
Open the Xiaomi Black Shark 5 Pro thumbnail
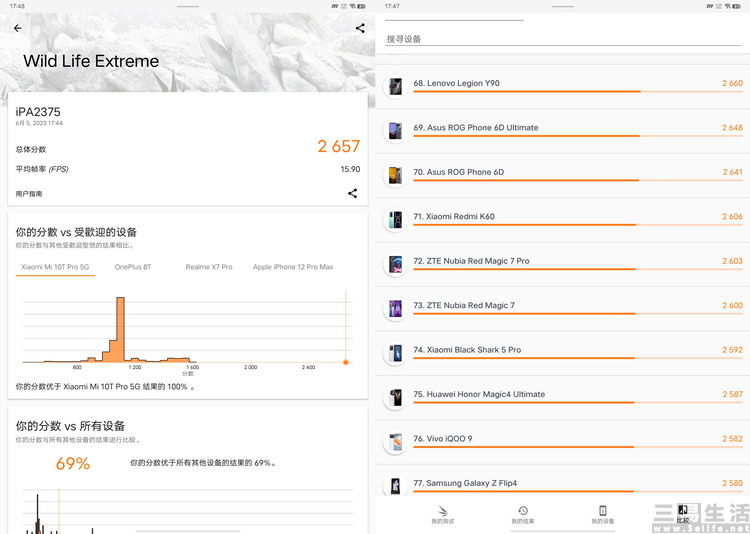pyautogui.click(x=396, y=353)
